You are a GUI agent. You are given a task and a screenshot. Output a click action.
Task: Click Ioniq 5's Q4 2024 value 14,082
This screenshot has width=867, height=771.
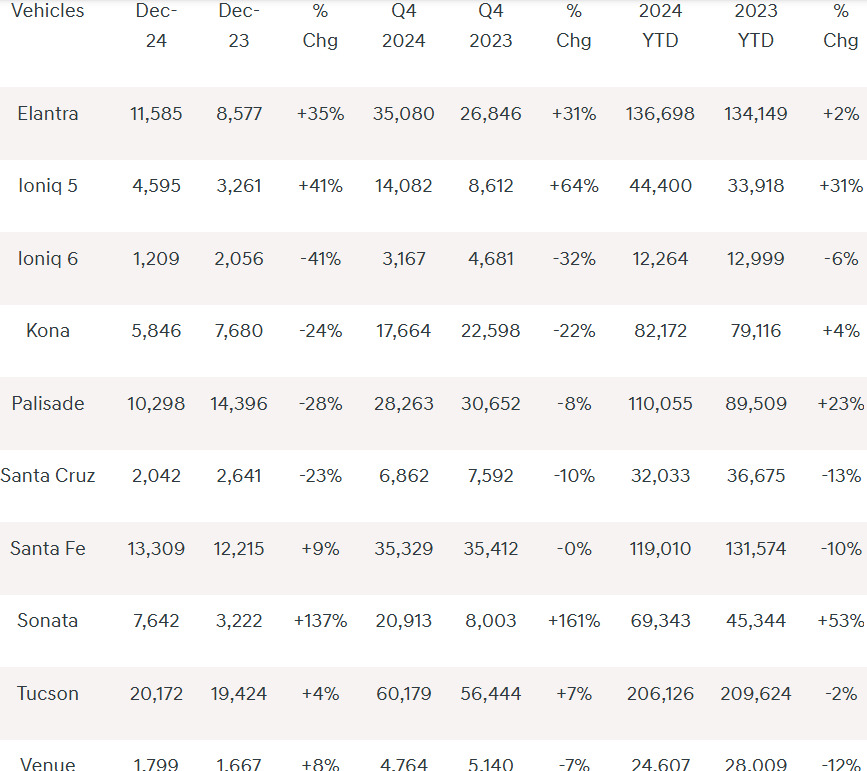click(x=403, y=186)
